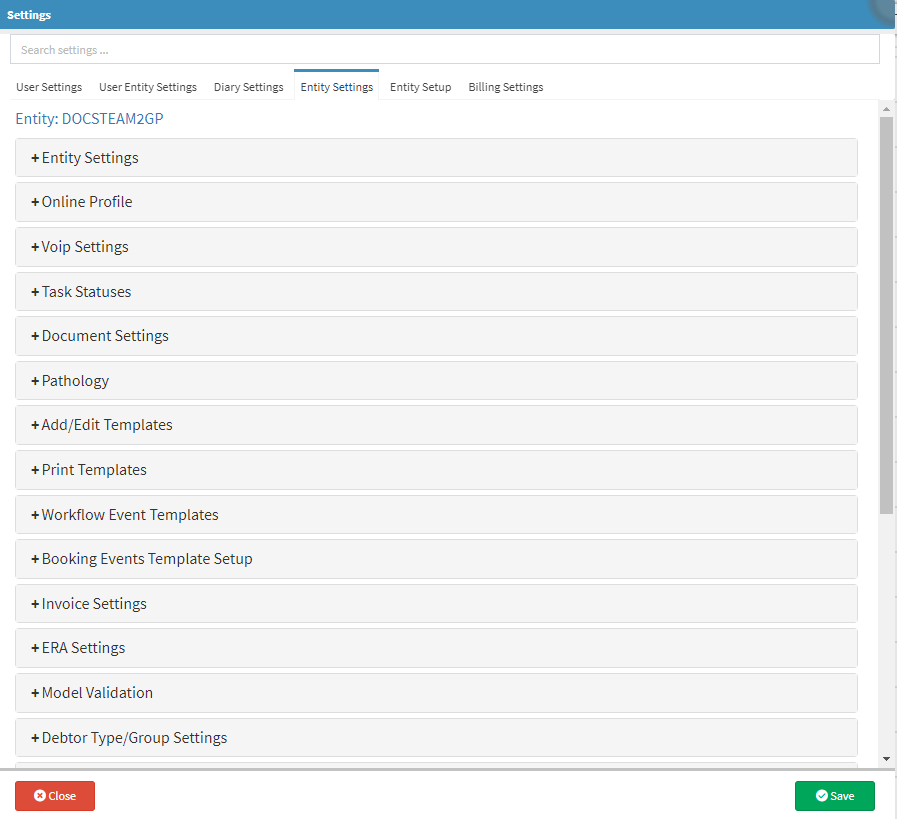The height and width of the screenshot is (819, 897).
Task: Expand the Workflow Event Templates section
Action: 436,515
